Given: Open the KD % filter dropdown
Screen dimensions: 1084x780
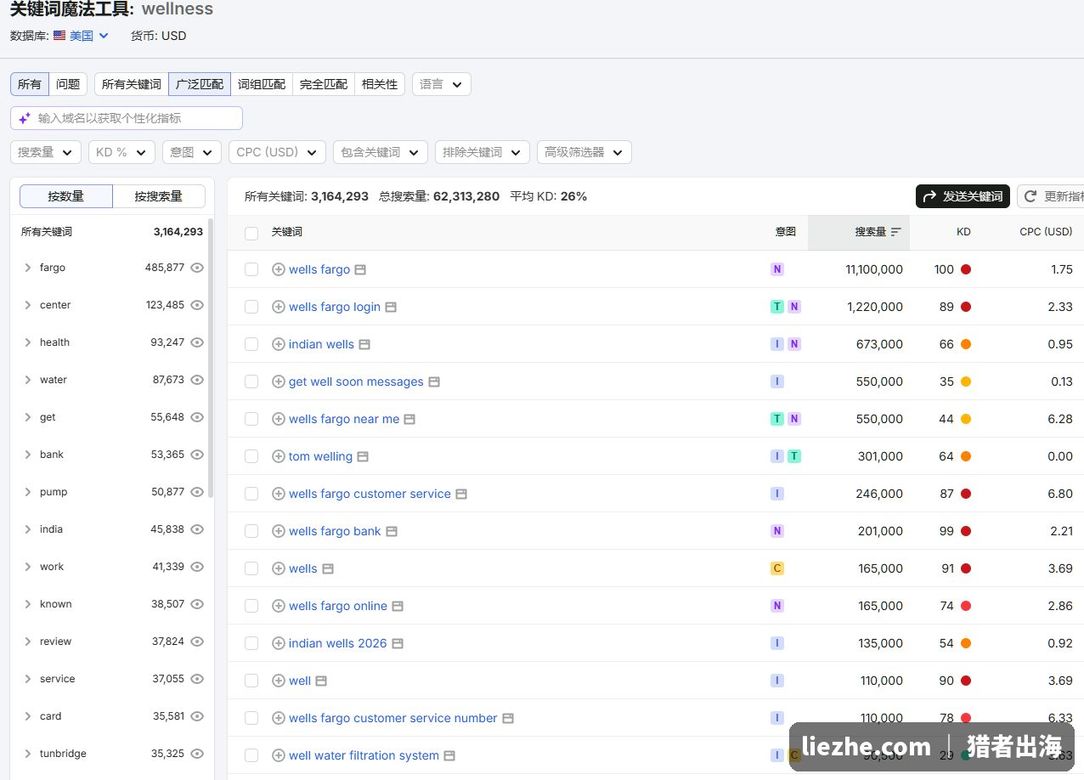Looking at the screenshot, I should 121,152.
